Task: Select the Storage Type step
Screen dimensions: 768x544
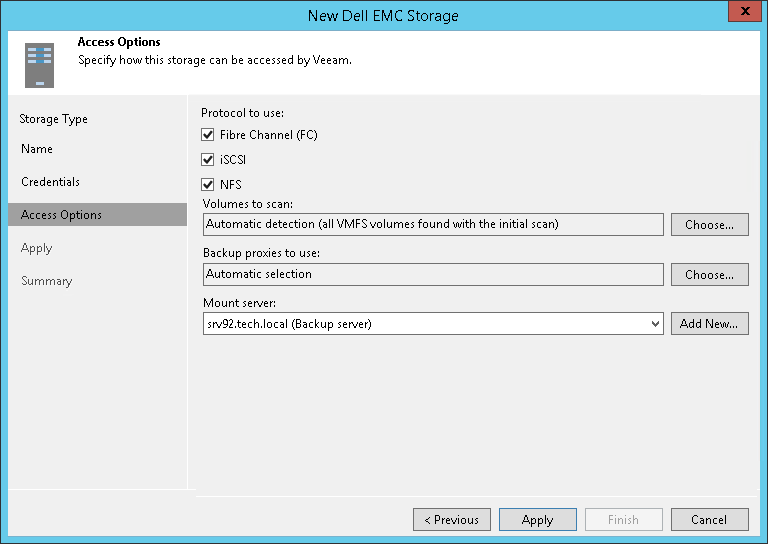Action: click(53, 119)
